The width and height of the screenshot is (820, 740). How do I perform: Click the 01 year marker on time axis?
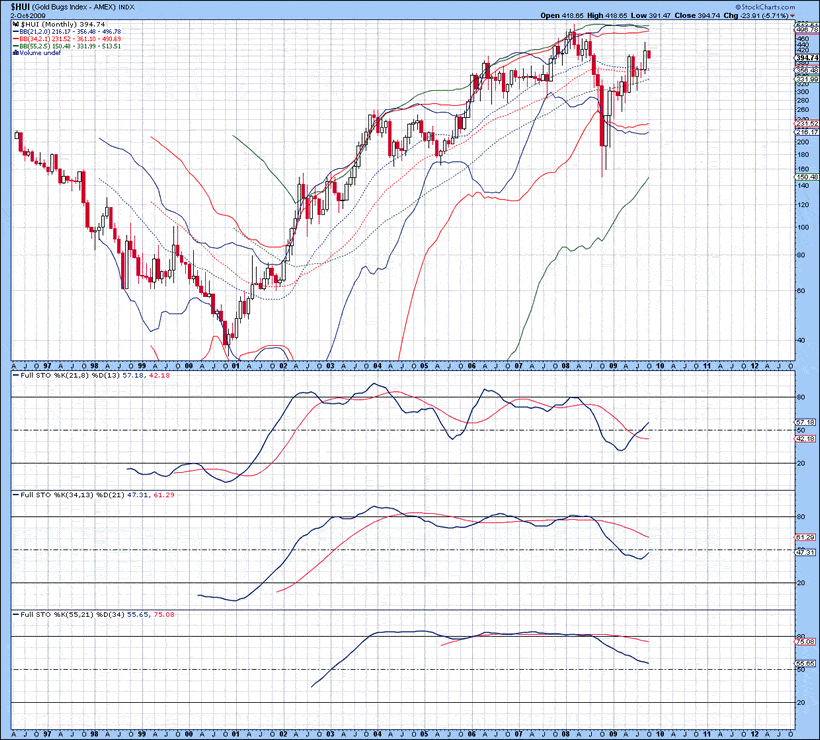tap(235, 366)
